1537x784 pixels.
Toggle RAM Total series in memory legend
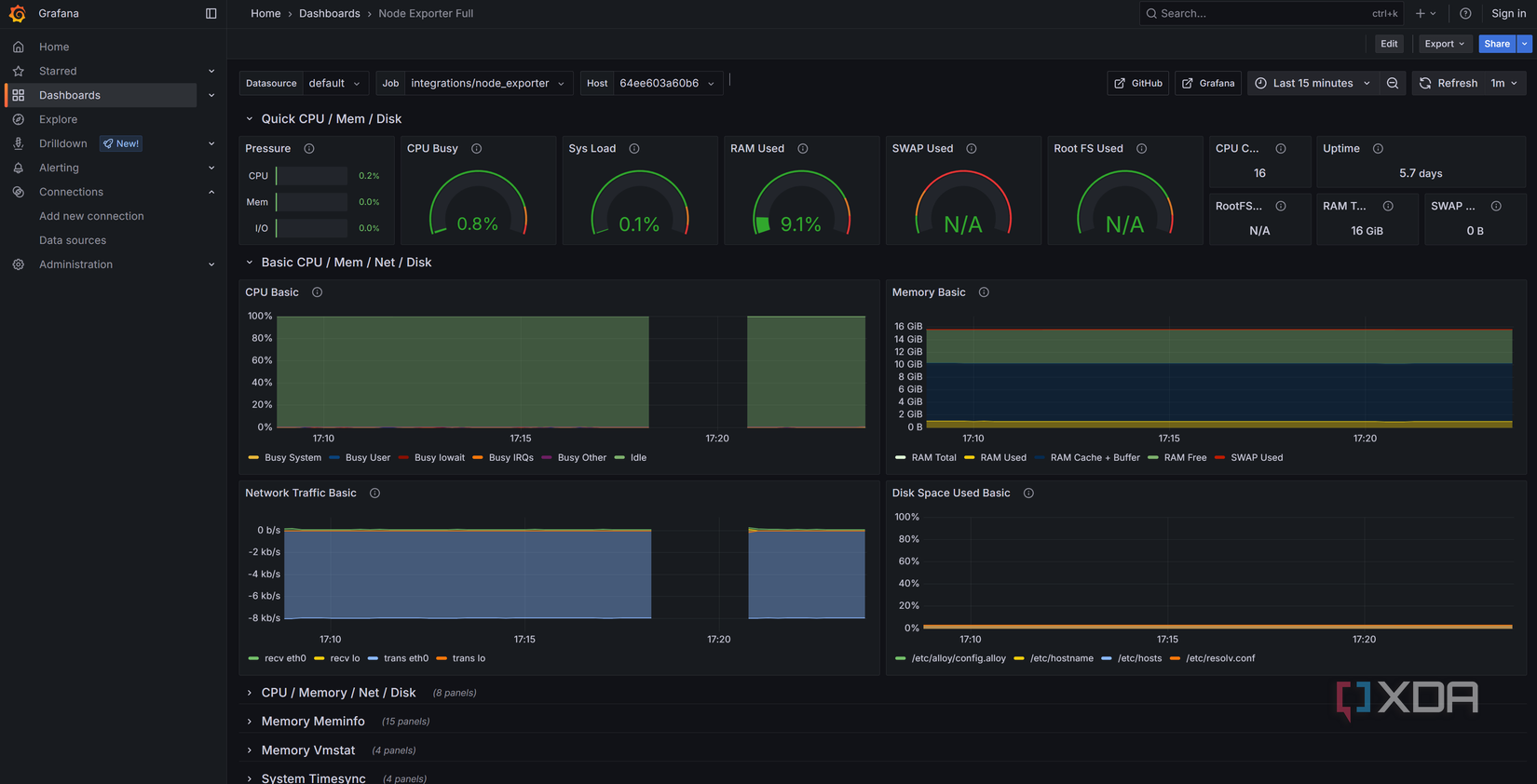933,457
